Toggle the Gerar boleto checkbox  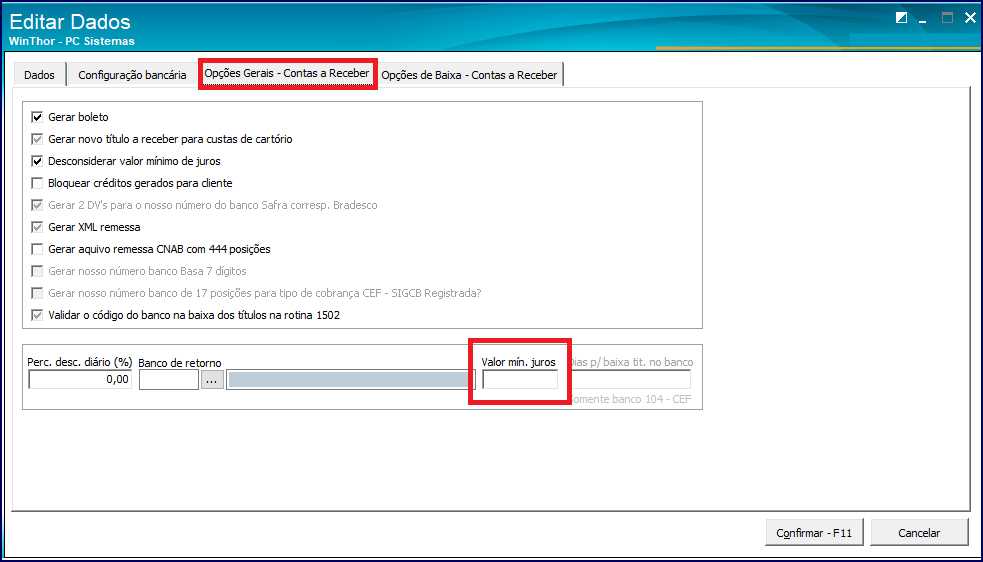[x=37, y=117]
